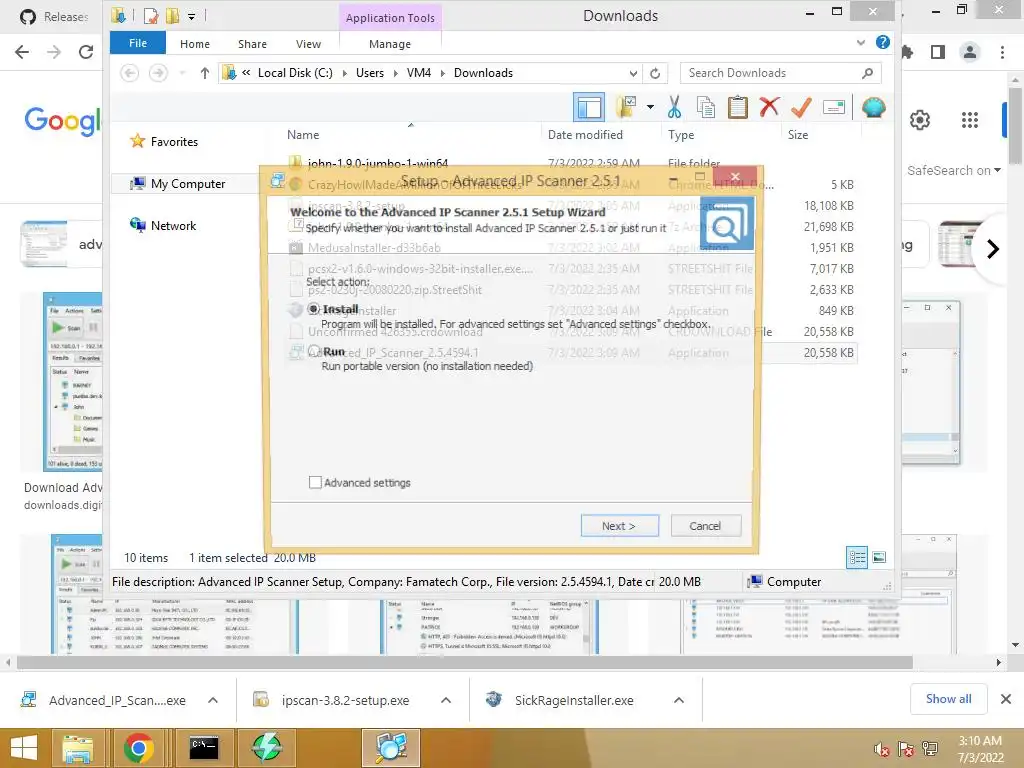
Task: Open the Windows Start button
Action: (x=24, y=748)
